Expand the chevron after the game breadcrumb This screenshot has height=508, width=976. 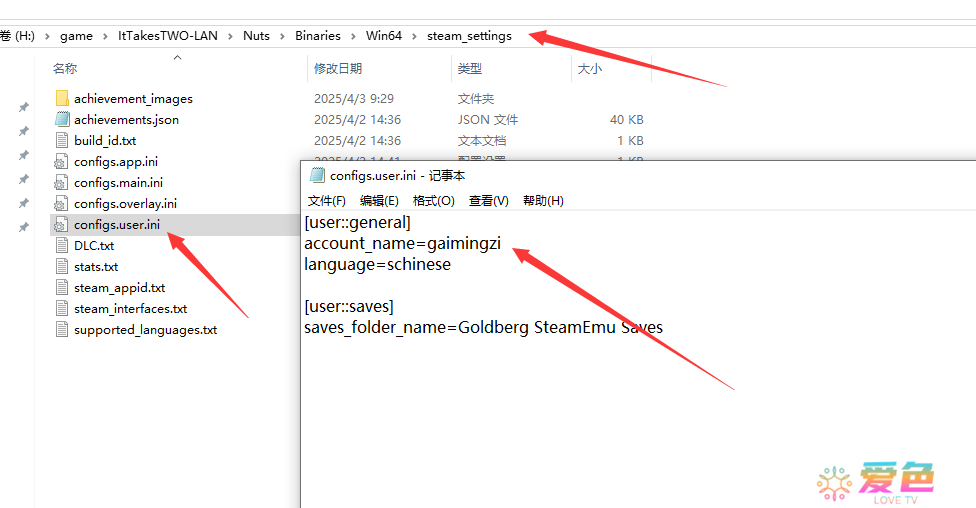click(x=105, y=36)
